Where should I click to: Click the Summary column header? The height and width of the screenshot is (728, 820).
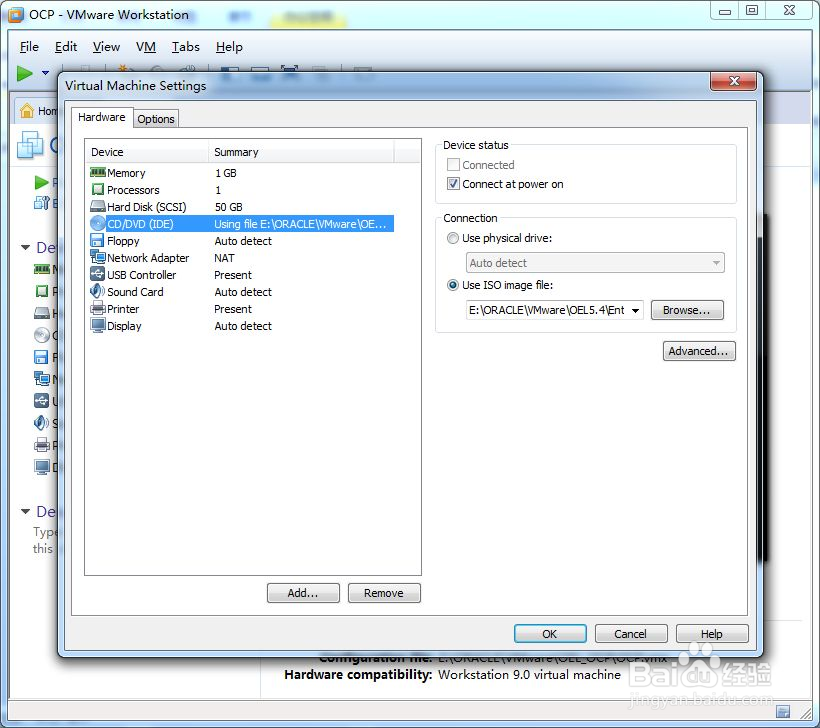301,152
